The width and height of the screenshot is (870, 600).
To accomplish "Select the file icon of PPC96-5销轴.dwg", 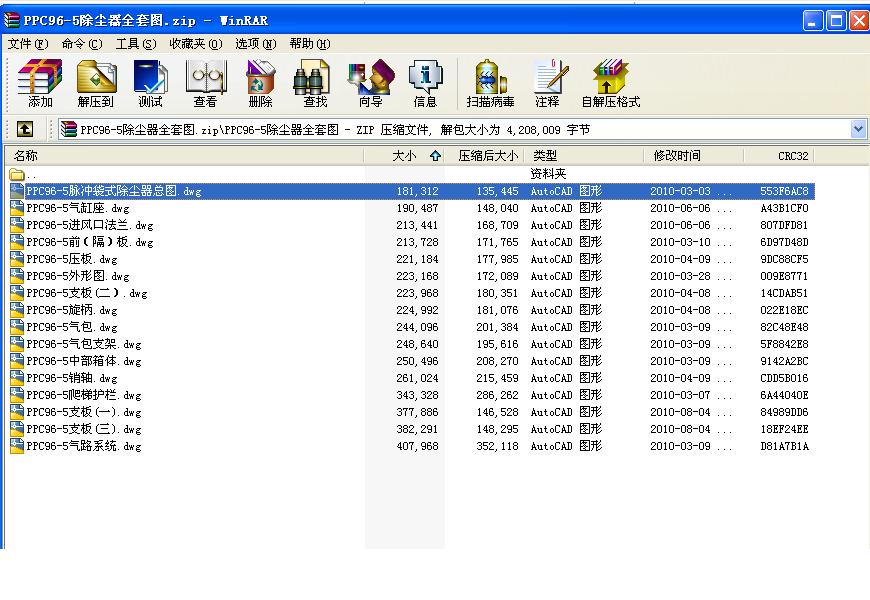I will tap(17, 378).
